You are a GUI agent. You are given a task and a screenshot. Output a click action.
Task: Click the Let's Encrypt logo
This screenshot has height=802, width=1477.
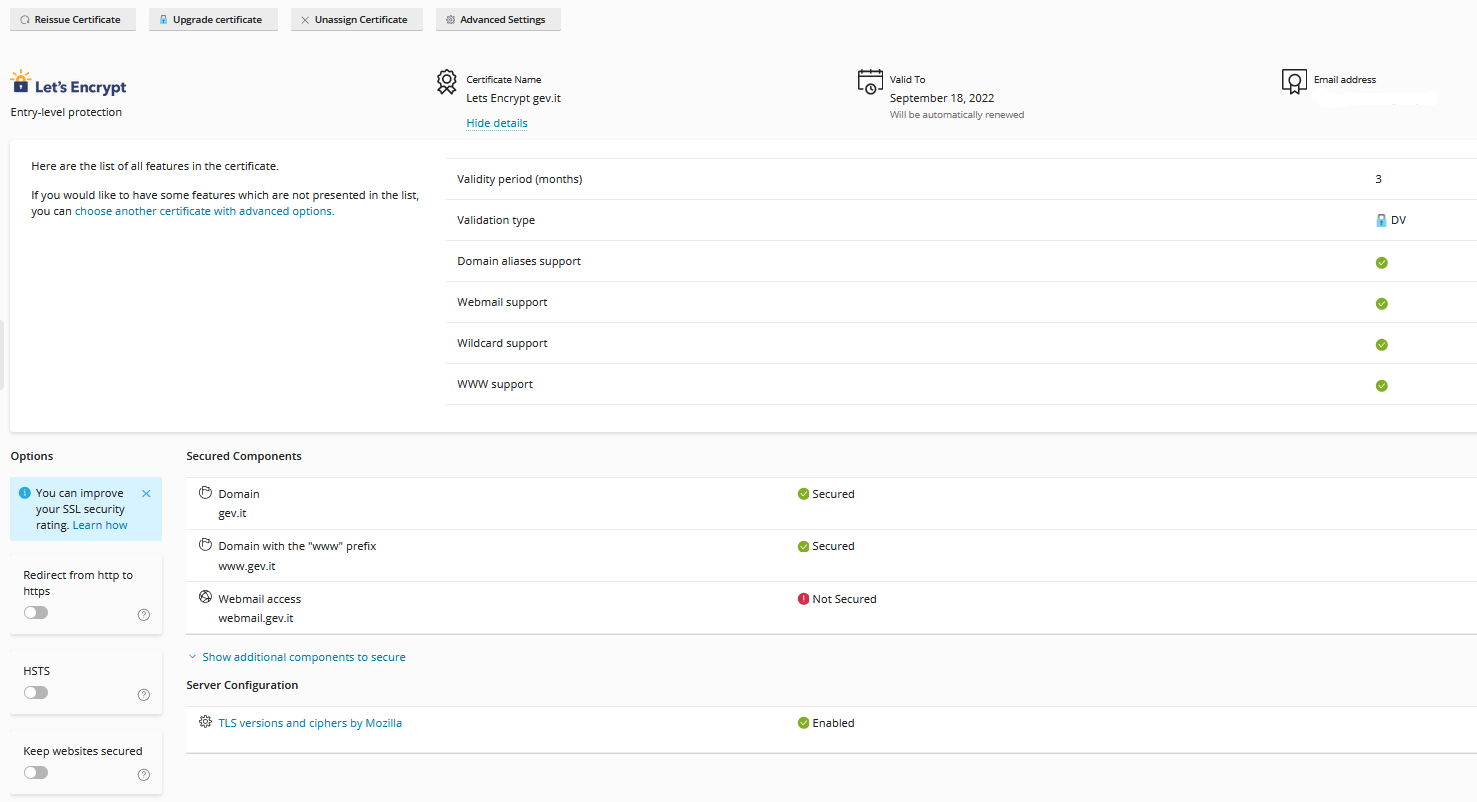click(x=68, y=84)
